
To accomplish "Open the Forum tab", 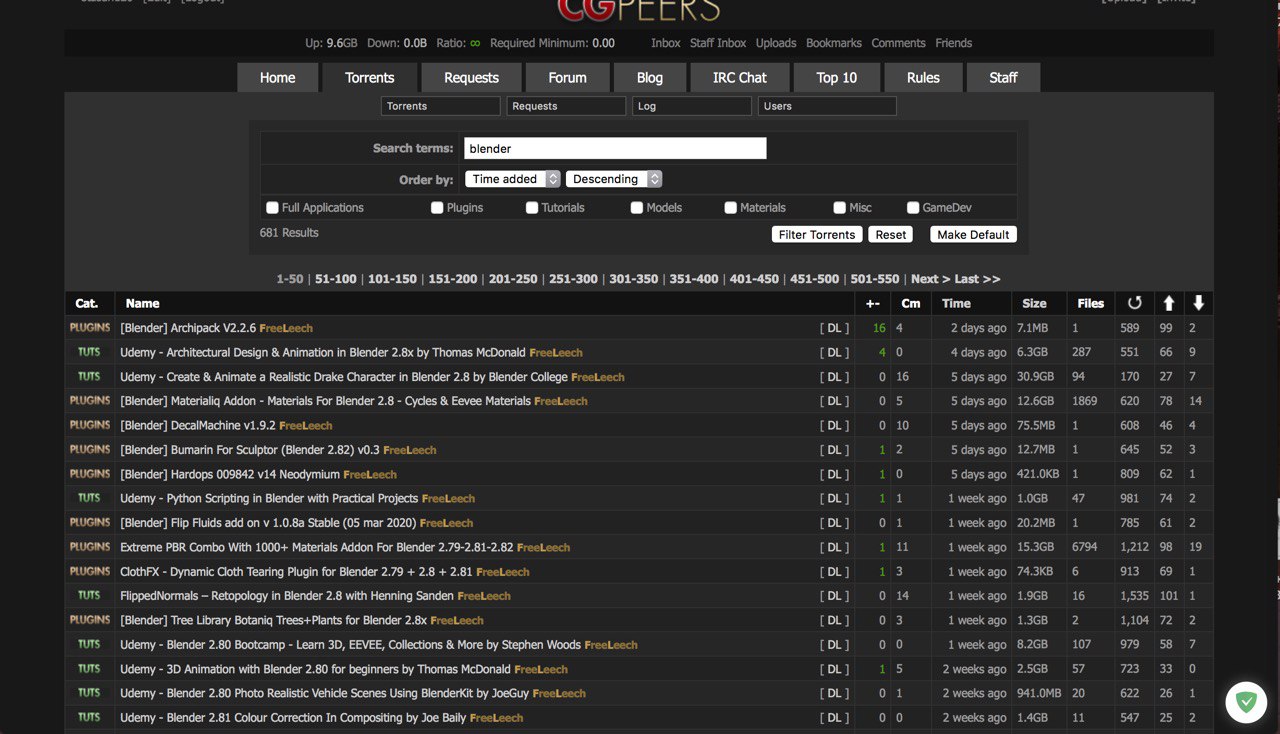I will click(x=567, y=77).
